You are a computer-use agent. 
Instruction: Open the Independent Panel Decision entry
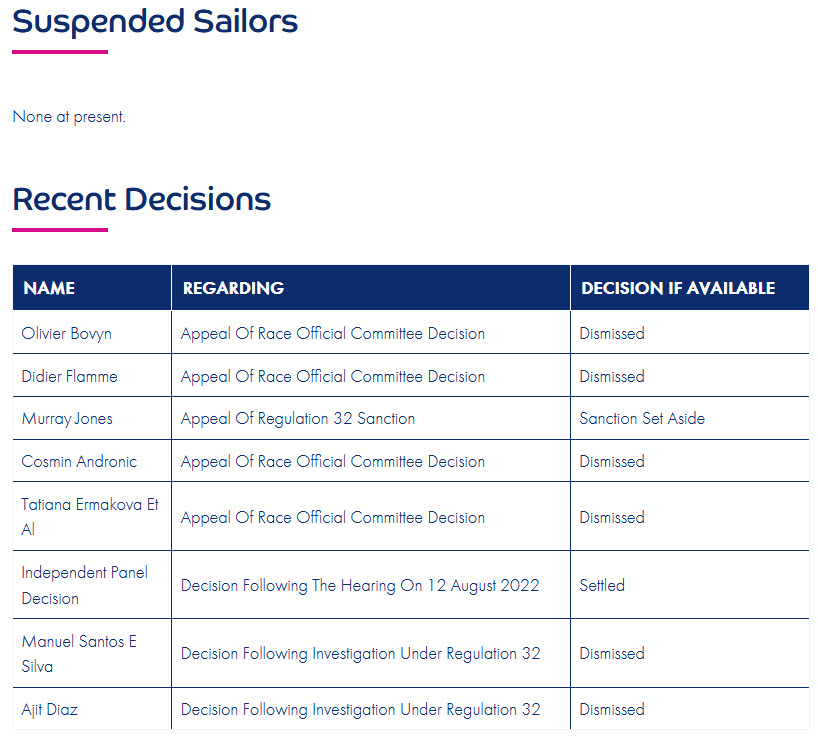click(85, 585)
